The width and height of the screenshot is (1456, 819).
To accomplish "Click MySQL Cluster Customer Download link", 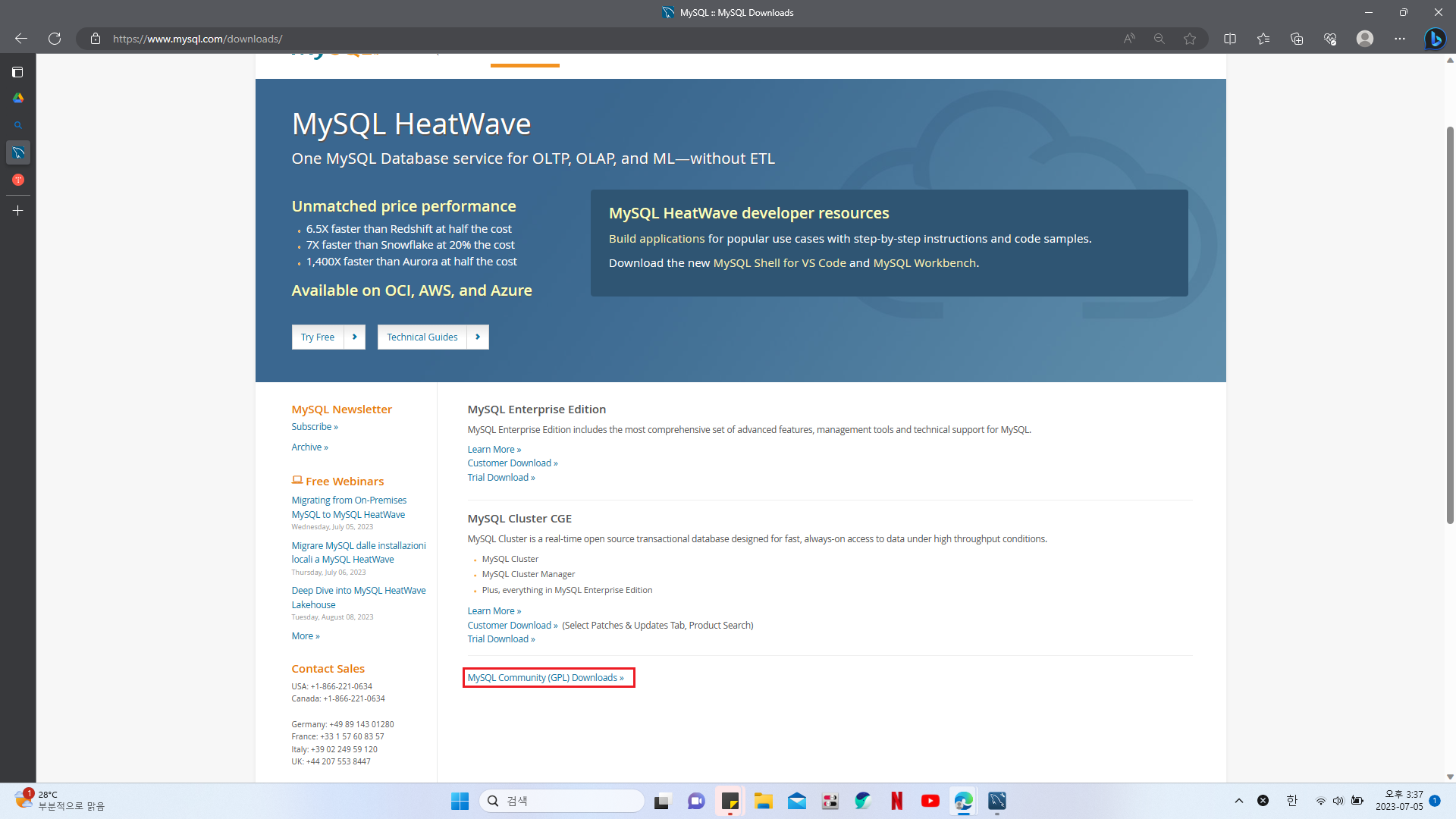I will pyautogui.click(x=513, y=625).
